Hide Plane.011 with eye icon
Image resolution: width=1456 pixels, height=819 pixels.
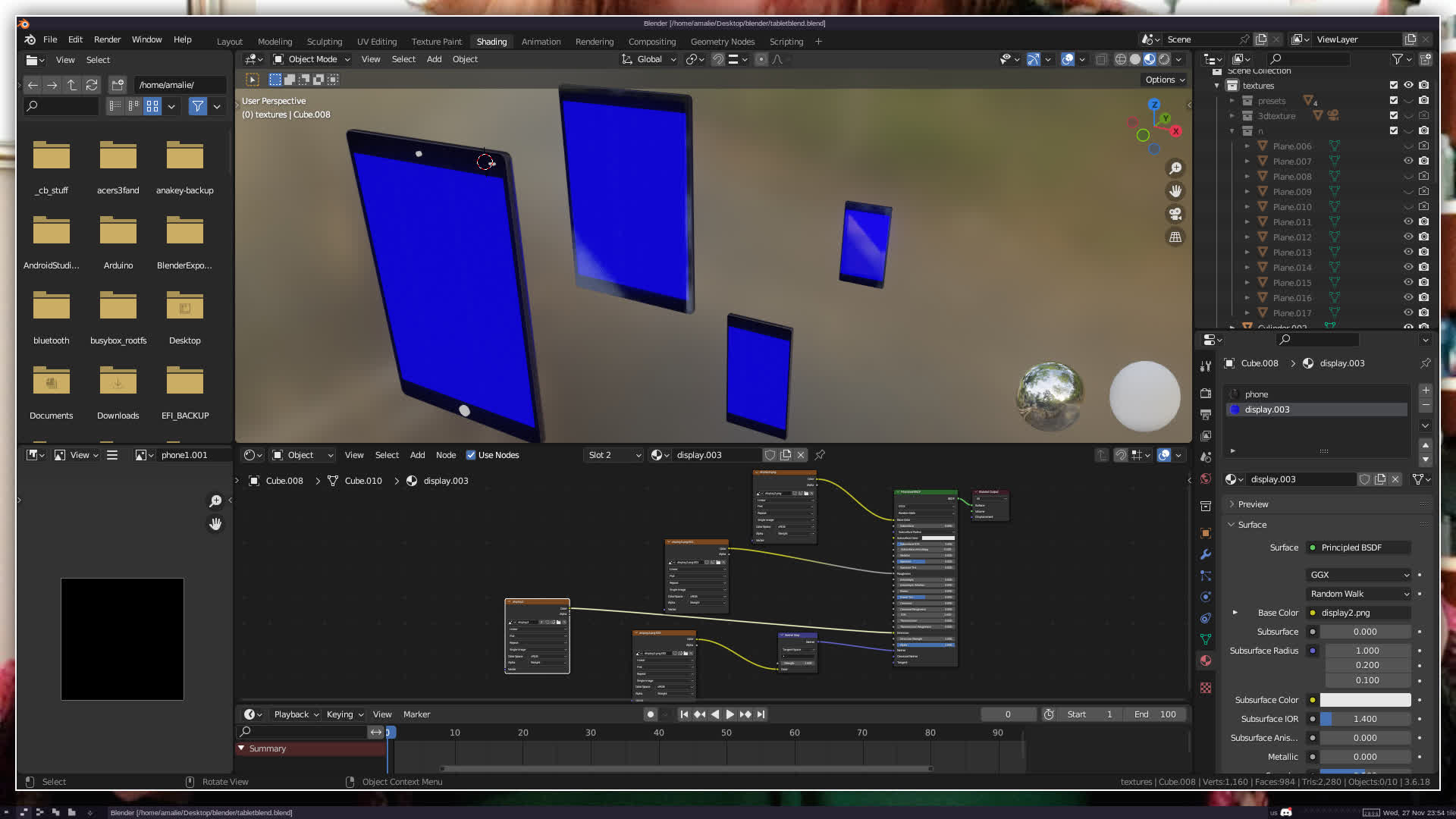1408,222
